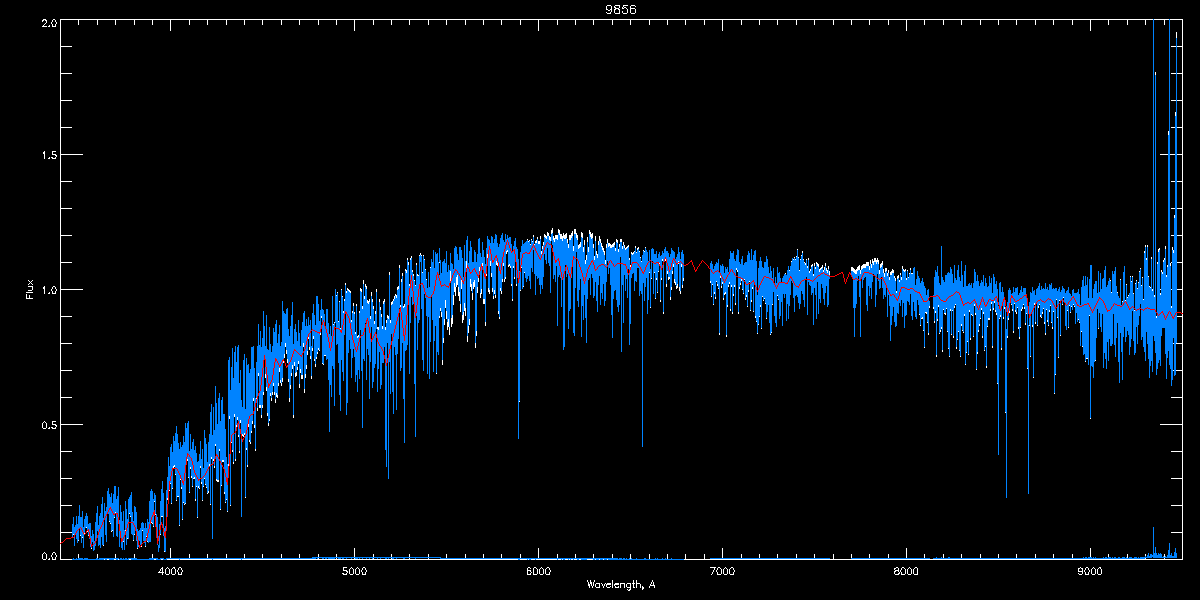Click the 1.5 flux tick label
This screenshot has width=1200, height=600.
(48, 156)
